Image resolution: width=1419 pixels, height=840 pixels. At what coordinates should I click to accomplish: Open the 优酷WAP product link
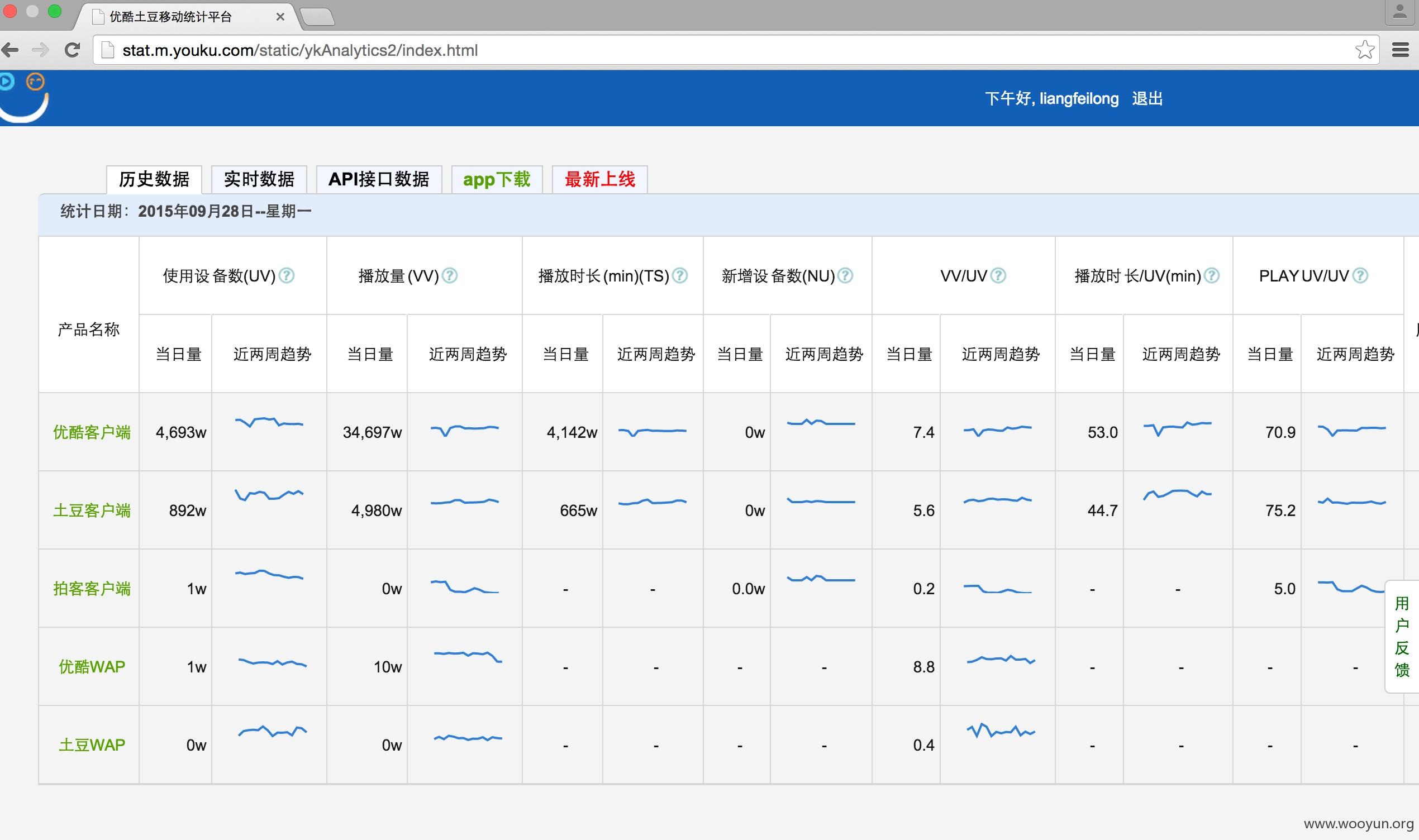pos(92,667)
